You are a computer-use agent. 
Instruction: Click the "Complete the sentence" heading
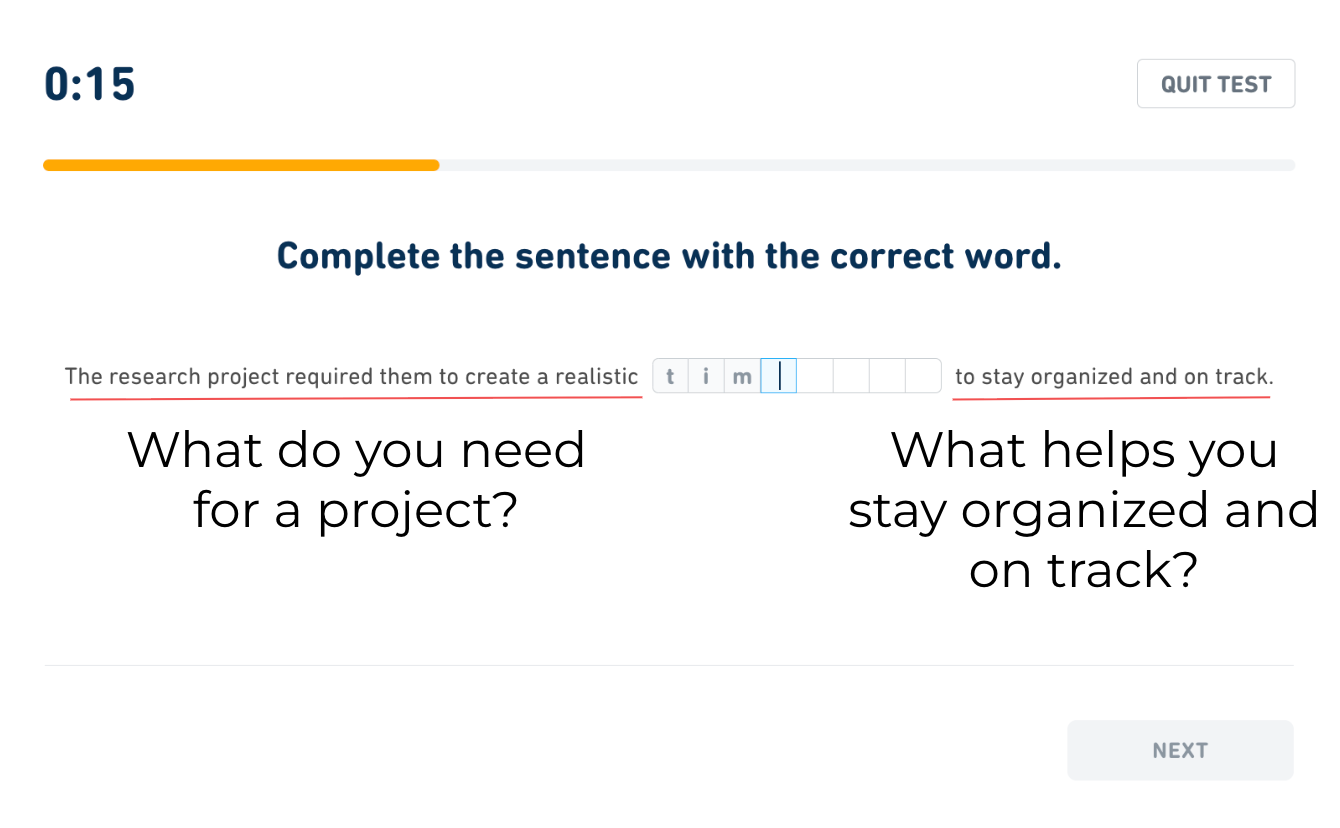click(x=669, y=257)
